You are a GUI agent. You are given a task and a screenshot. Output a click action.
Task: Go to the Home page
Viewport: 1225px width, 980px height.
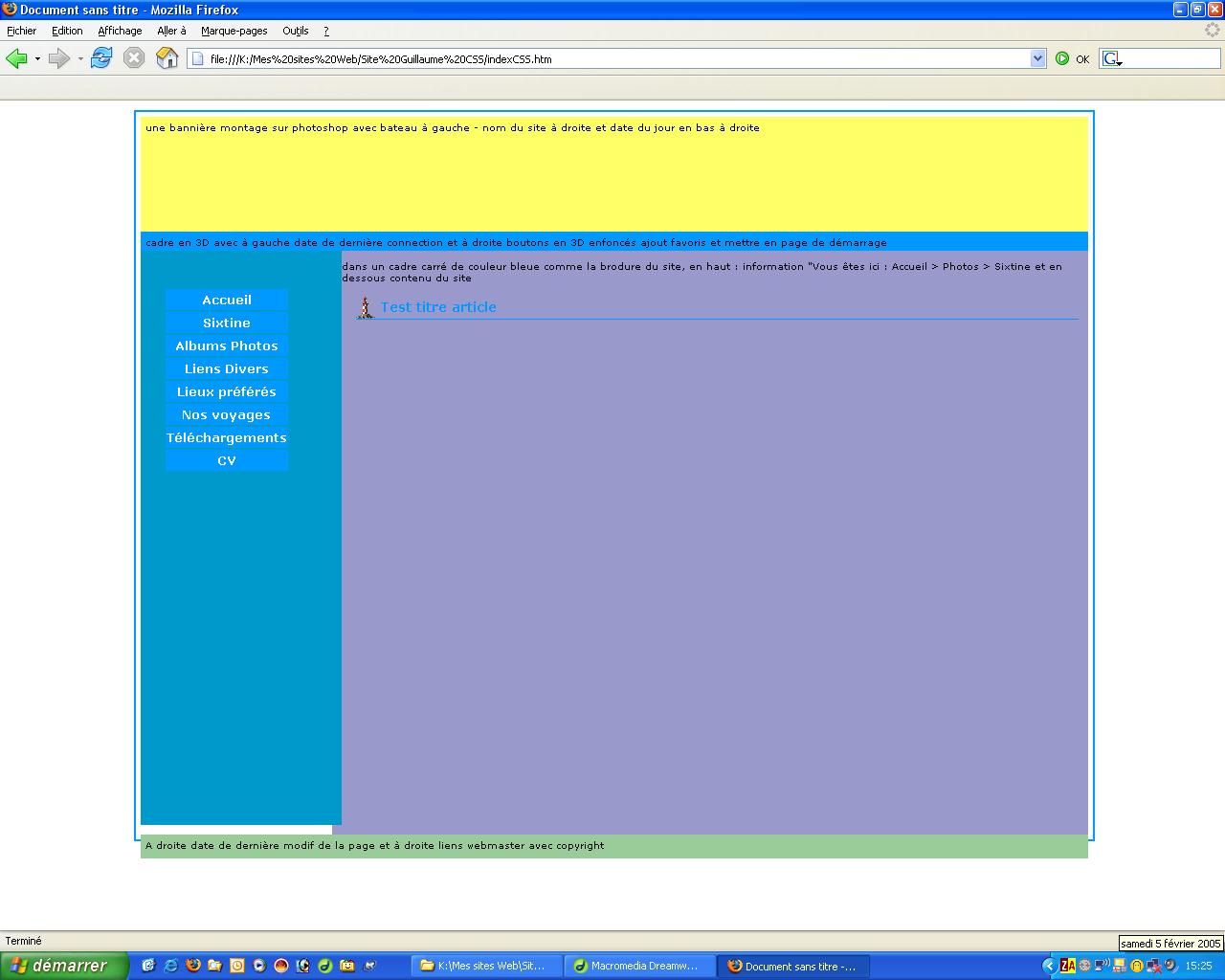coord(167,58)
